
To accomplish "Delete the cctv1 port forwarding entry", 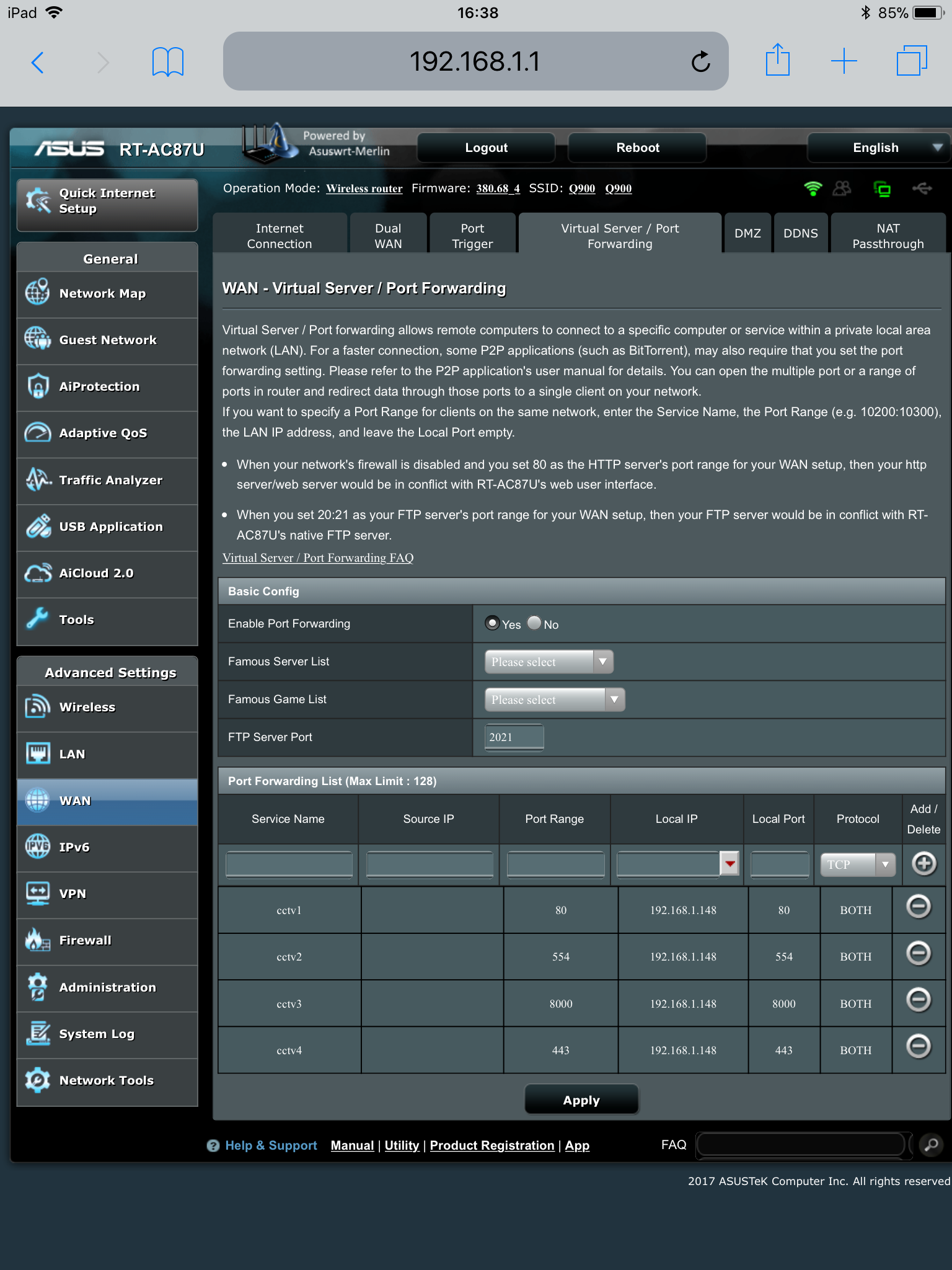I will click(x=918, y=907).
